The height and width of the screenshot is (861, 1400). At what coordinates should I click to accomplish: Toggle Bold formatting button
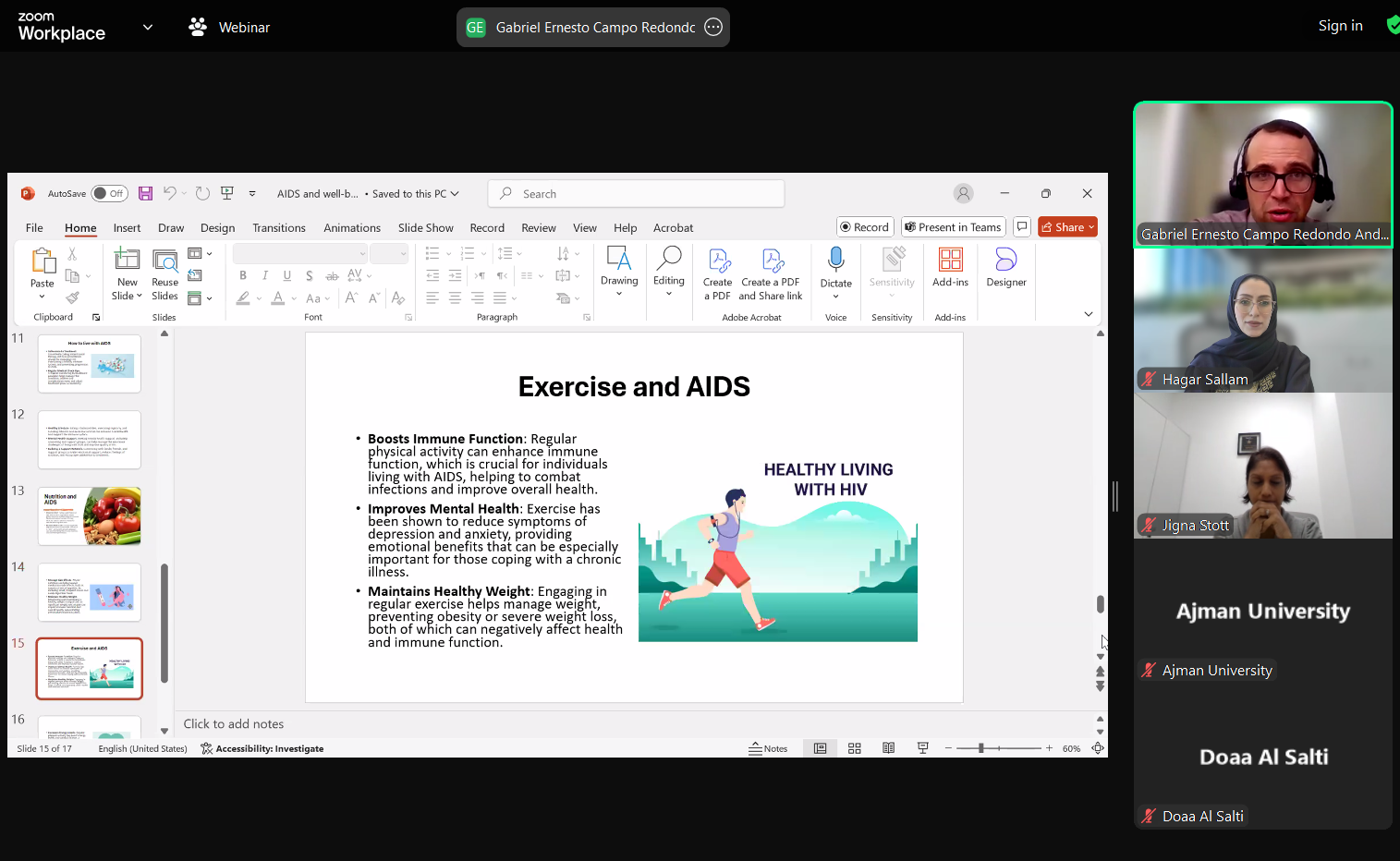point(243,275)
